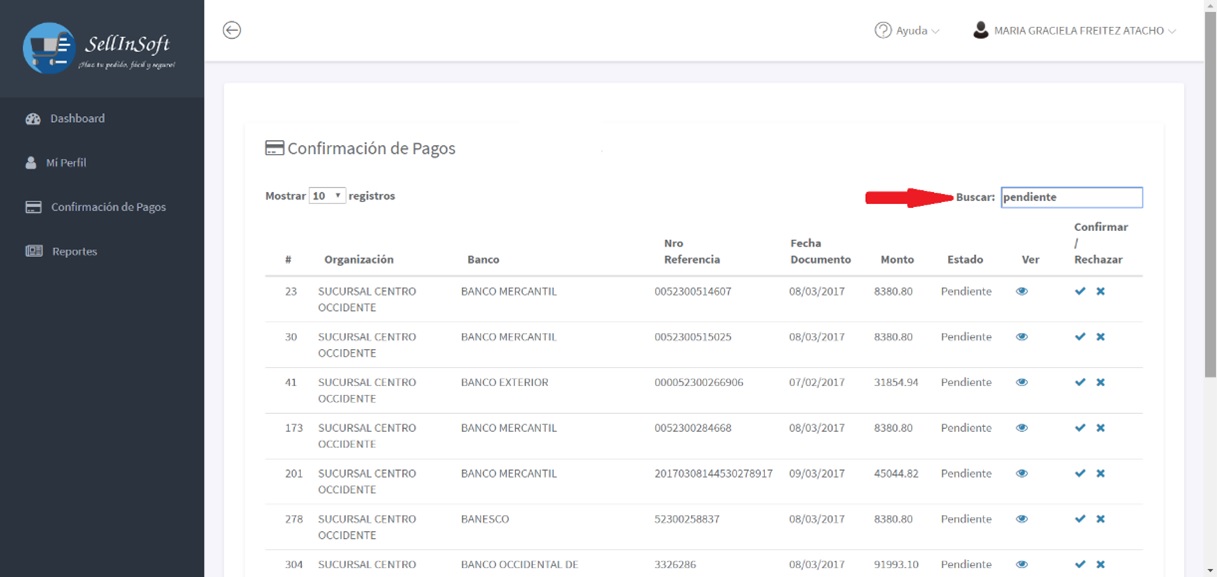Click the credit card icon beside sidebar Confirmación de Pagos
Screen dimensions: 1217x577
(x=33, y=207)
